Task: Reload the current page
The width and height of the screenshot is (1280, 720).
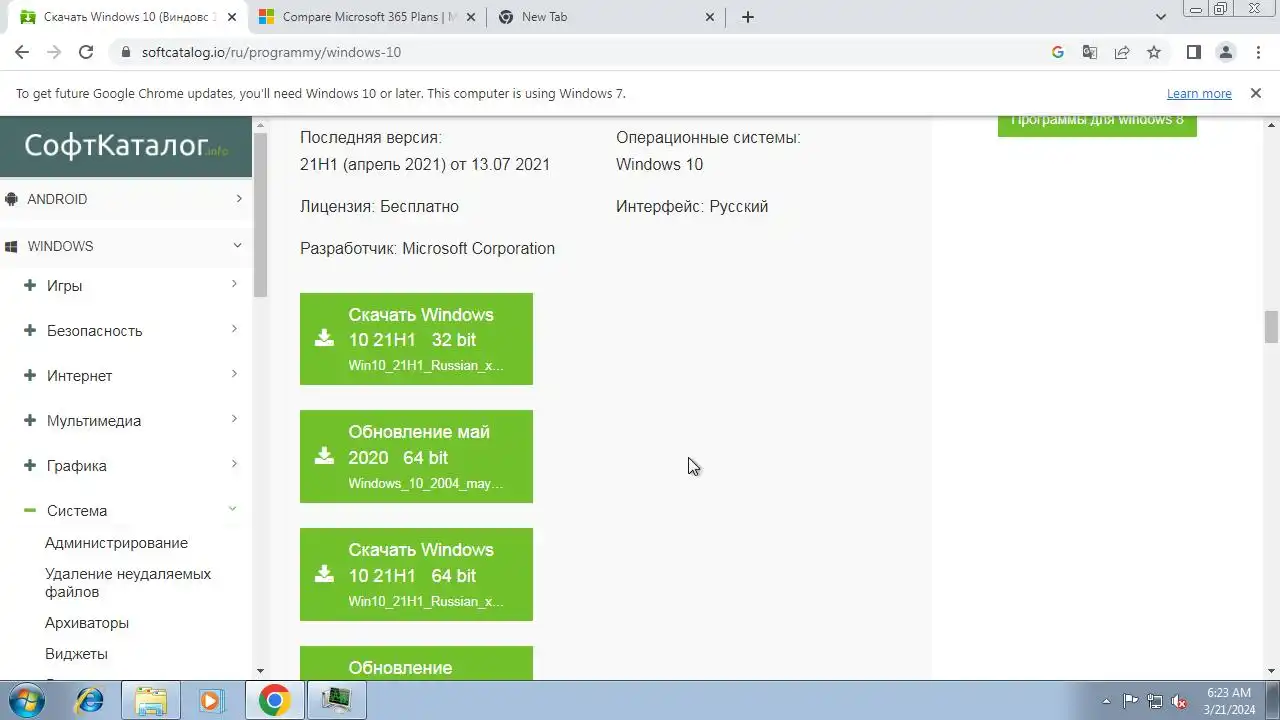Action: click(86, 52)
